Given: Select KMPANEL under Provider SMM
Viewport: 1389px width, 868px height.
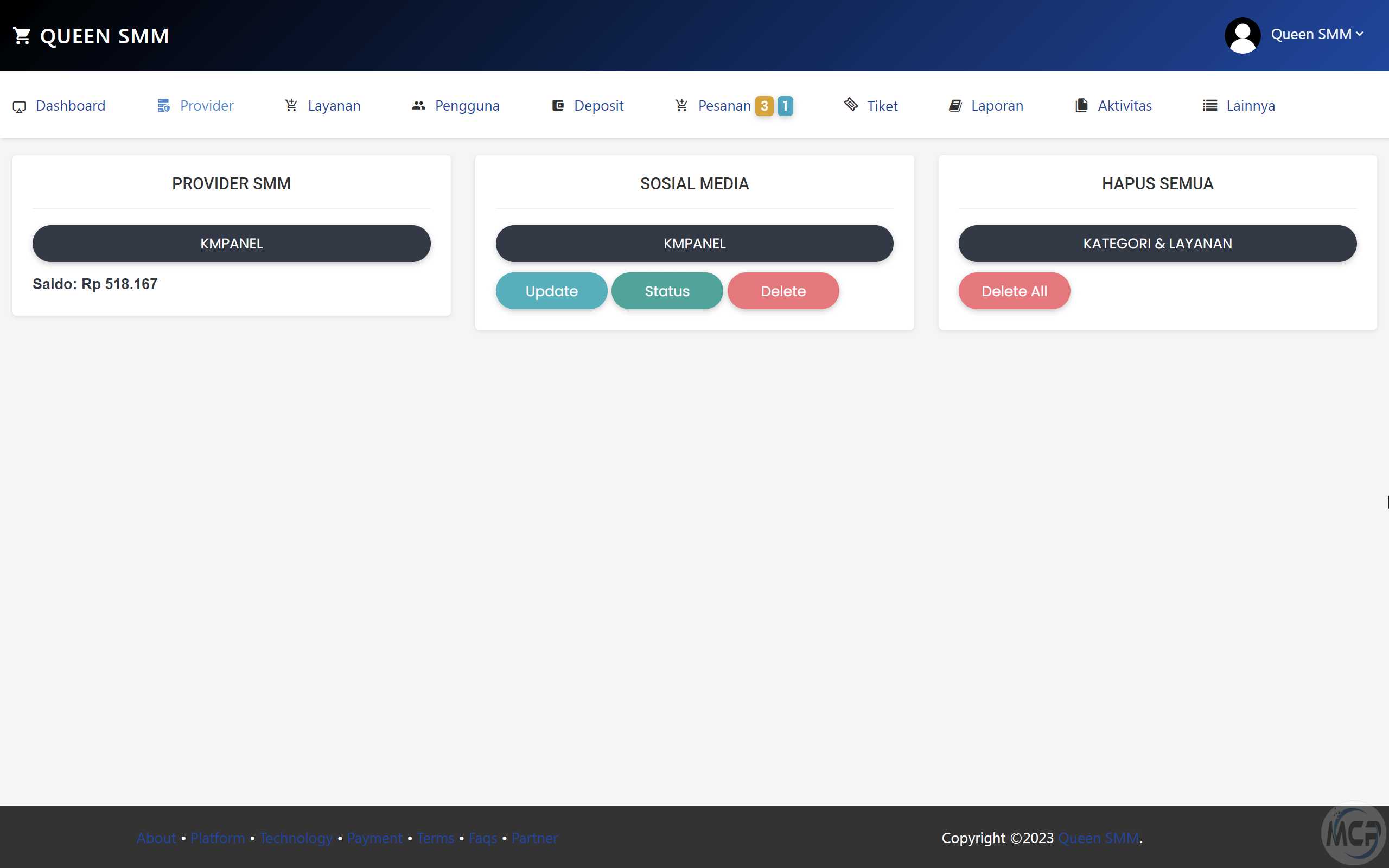Looking at the screenshot, I should click(x=231, y=244).
